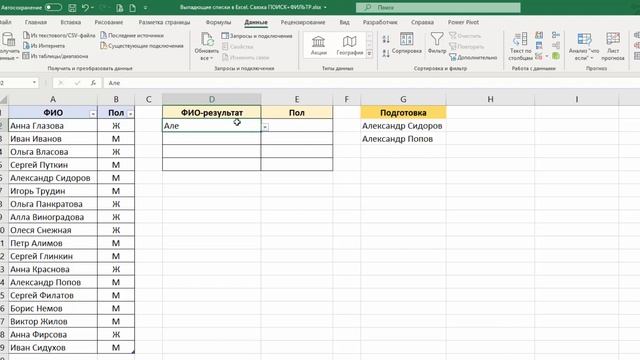Expand the data types gallery more arrow
Screen dimensions: 640x360
coord(369,53)
